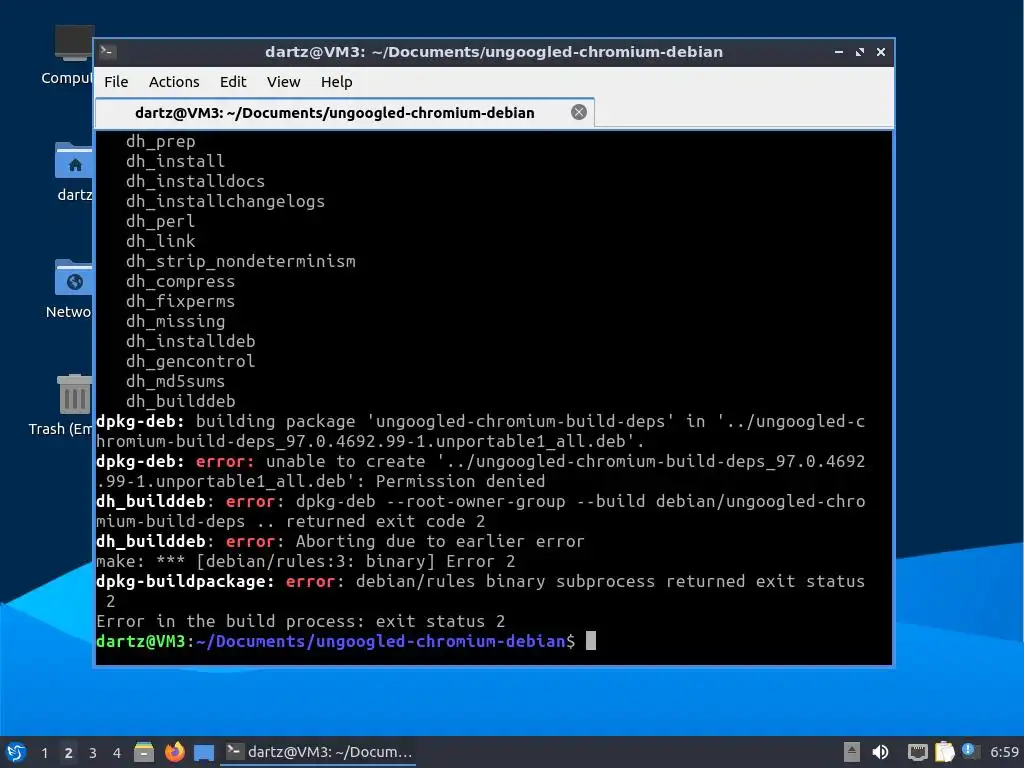
Task: Open the Network desktop icon
Action: click(x=69, y=289)
